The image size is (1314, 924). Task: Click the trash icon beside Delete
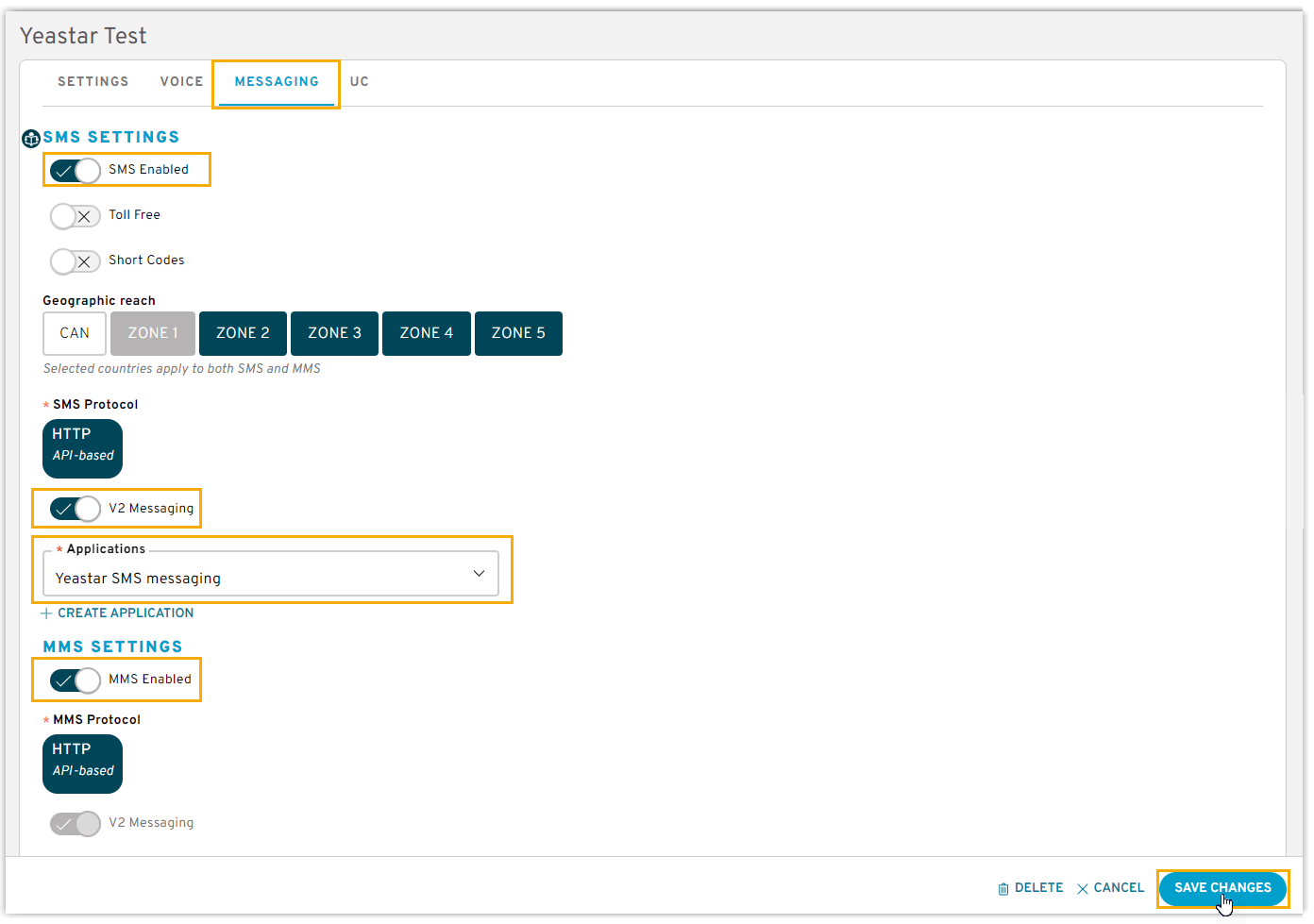[1002, 888]
